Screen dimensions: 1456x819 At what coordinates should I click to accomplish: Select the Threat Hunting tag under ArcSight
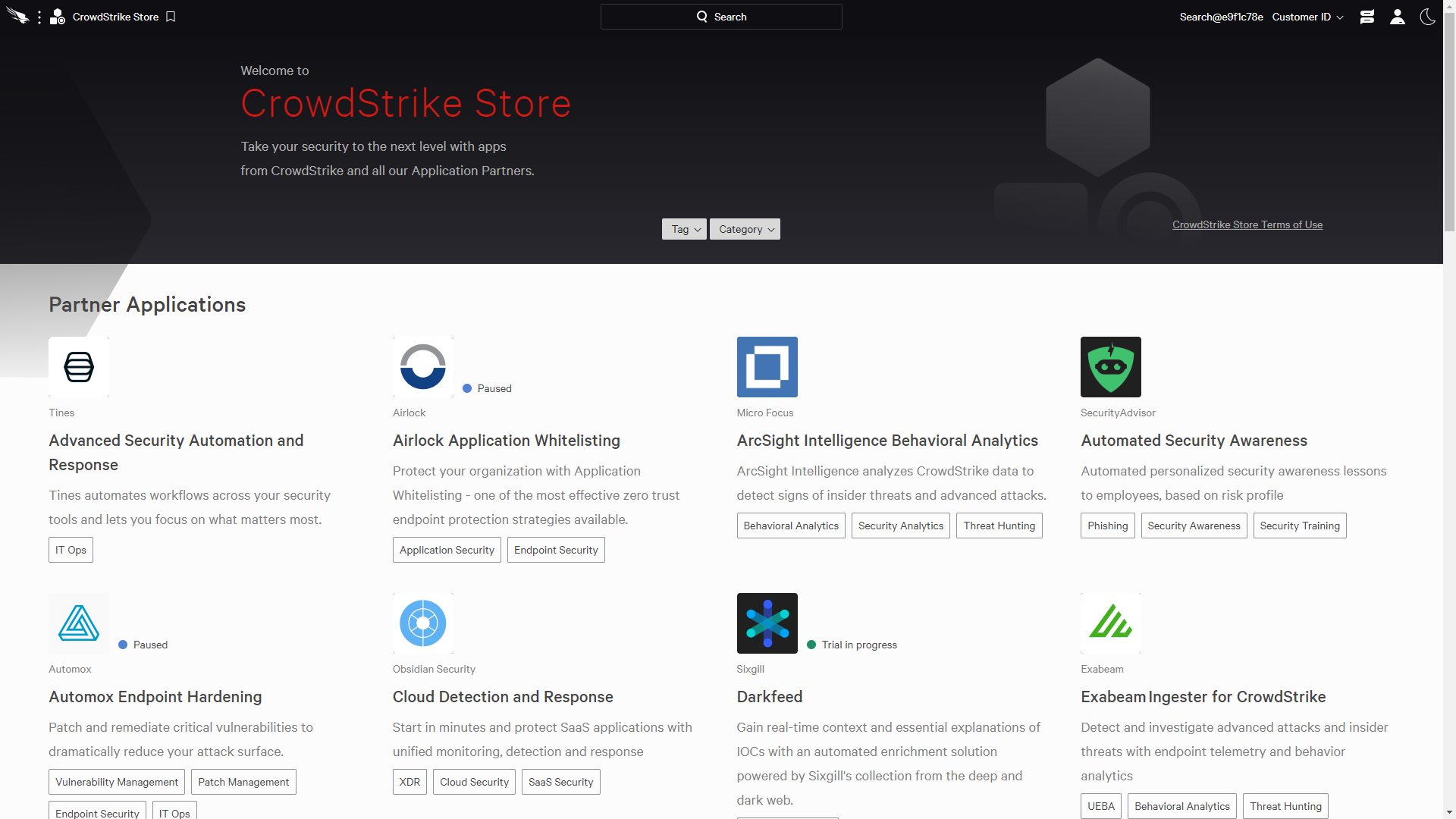click(999, 526)
